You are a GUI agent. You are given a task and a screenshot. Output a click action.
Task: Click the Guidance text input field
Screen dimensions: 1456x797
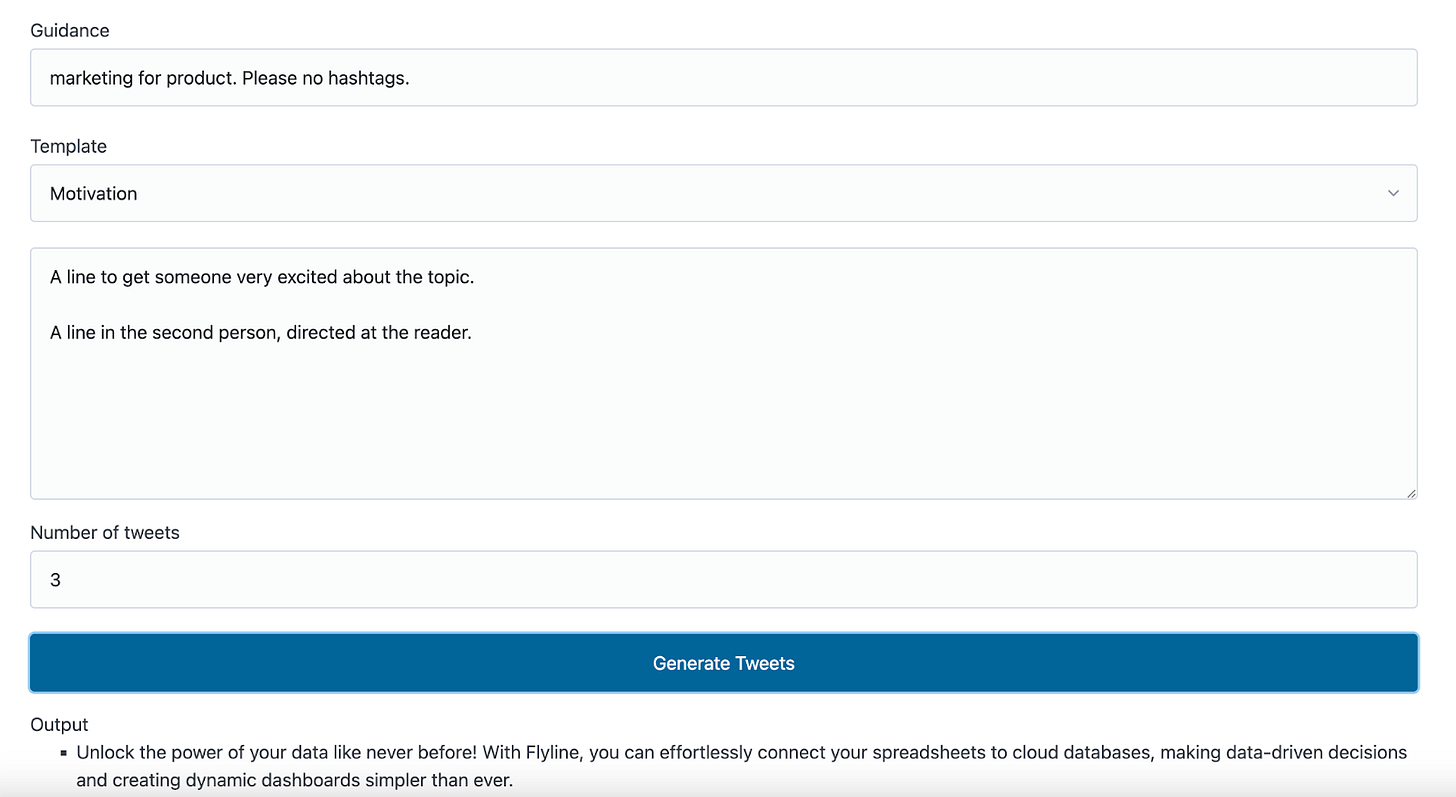coord(723,77)
